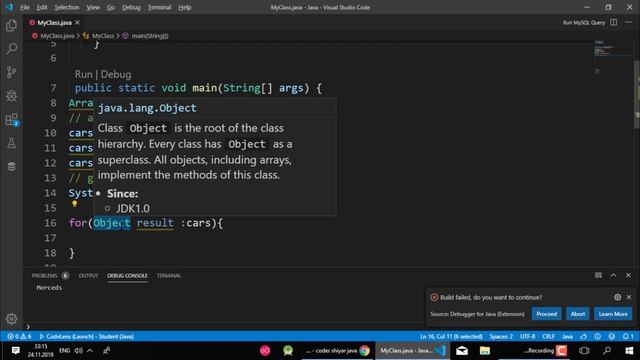Open the database view icon

[x=11, y=166]
